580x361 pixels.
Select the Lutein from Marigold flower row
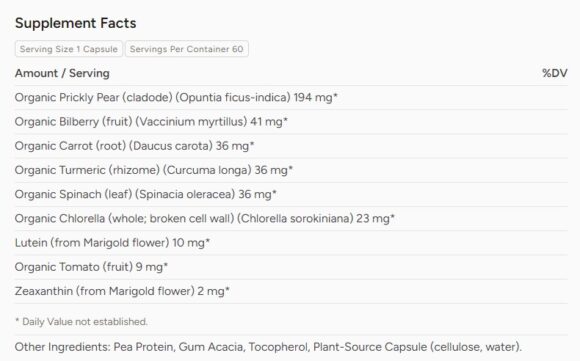(291, 243)
